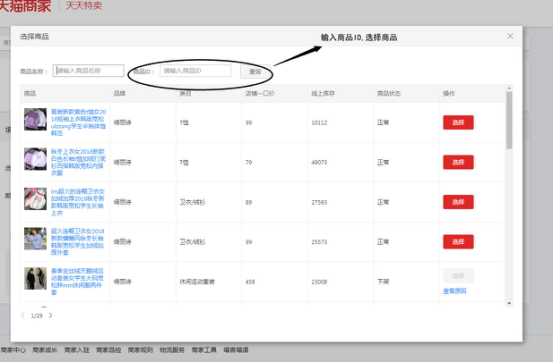553x363 pixels.
Task: Click scrollbar up arrow in product list
Action: (x=509, y=88)
